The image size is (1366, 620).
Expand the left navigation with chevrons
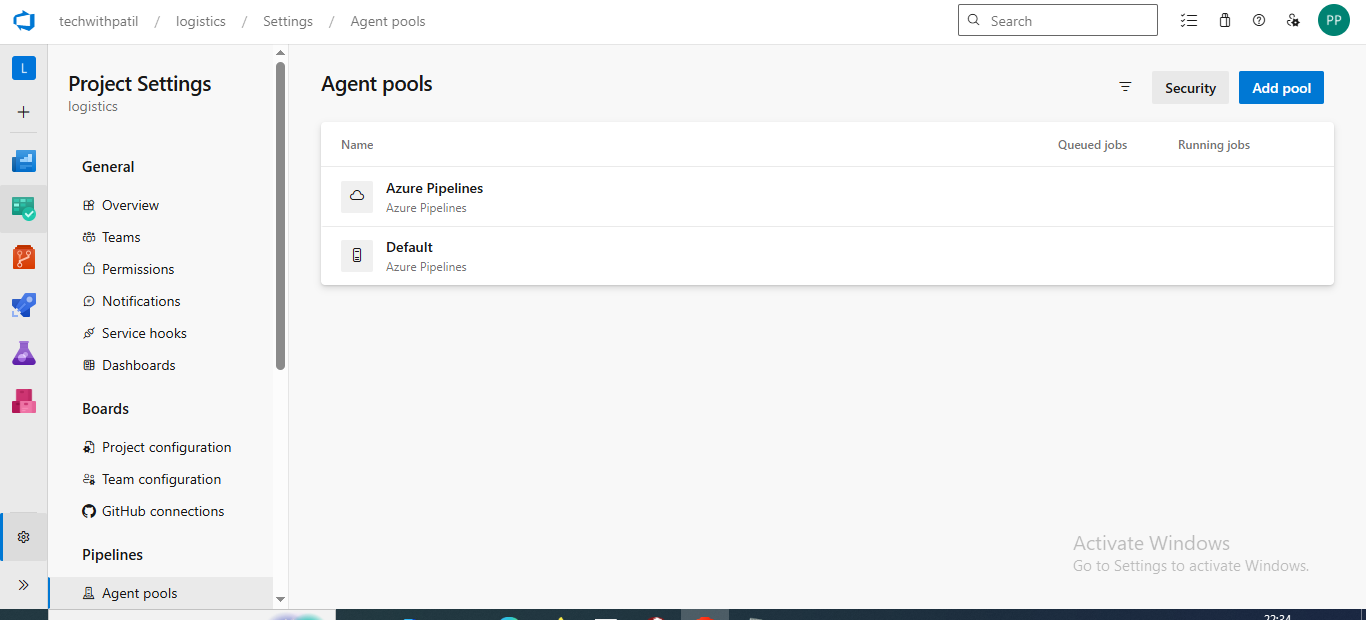24,585
